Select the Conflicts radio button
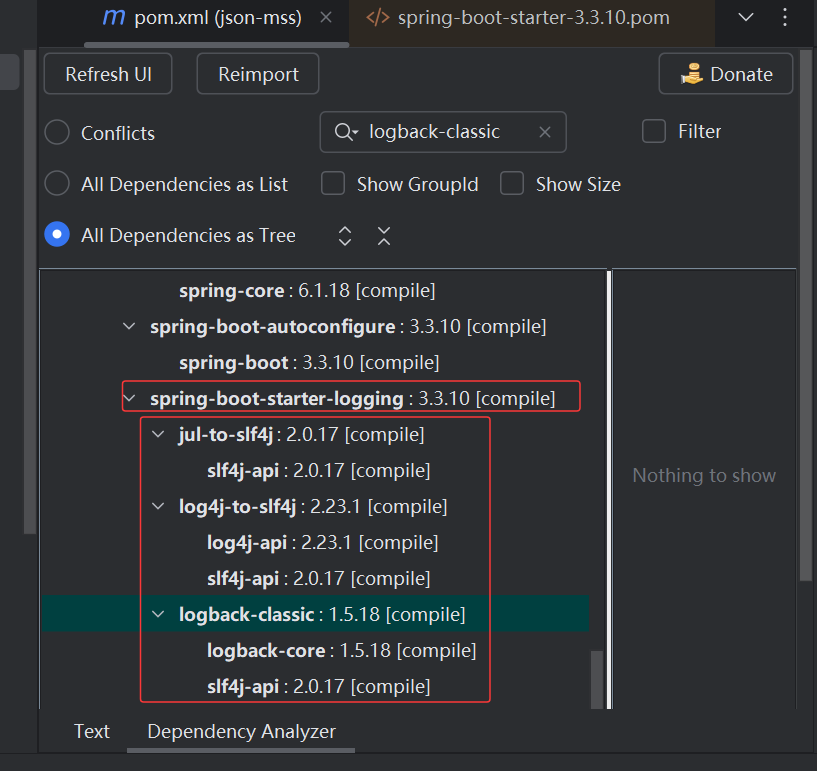Screen dimensions: 817x771 click(56, 131)
